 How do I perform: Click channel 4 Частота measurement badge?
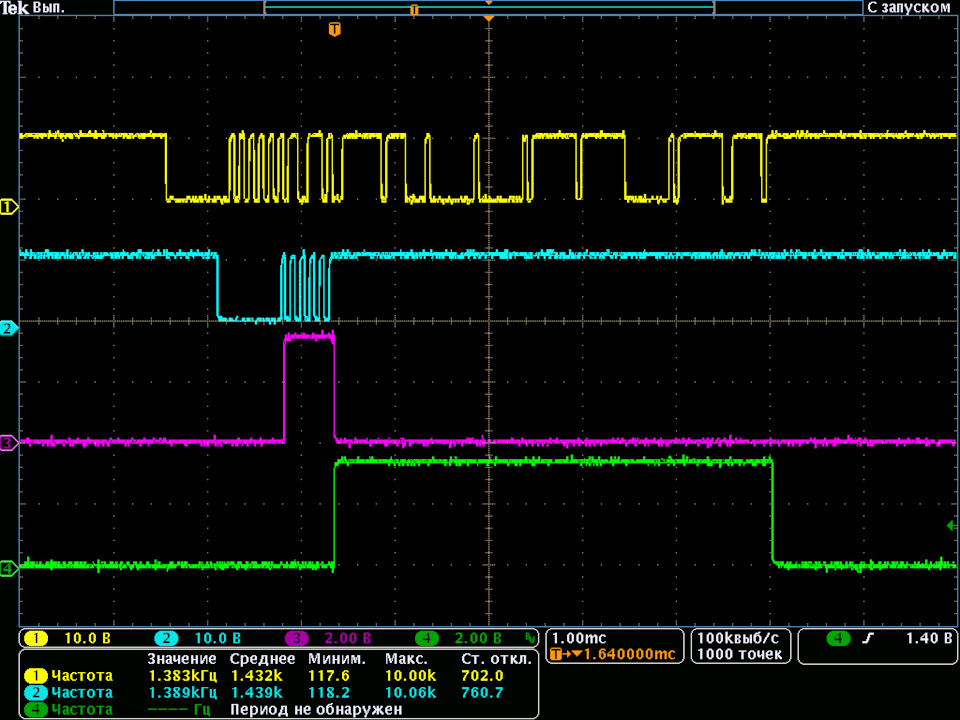pyautogui.click(x=36, y=710)
